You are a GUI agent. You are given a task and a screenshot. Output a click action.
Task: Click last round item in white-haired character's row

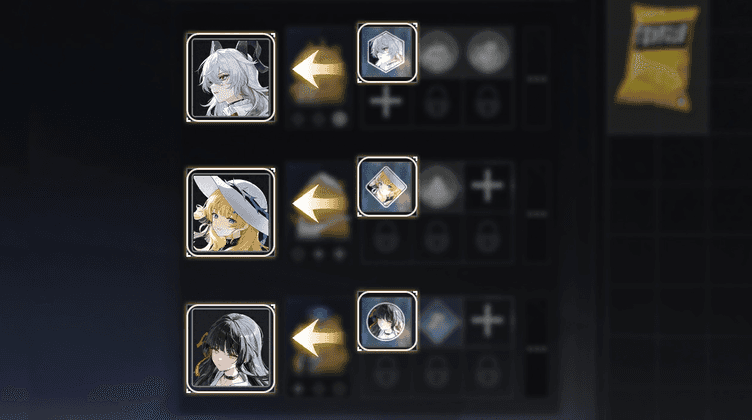click(x=488, y=52)
